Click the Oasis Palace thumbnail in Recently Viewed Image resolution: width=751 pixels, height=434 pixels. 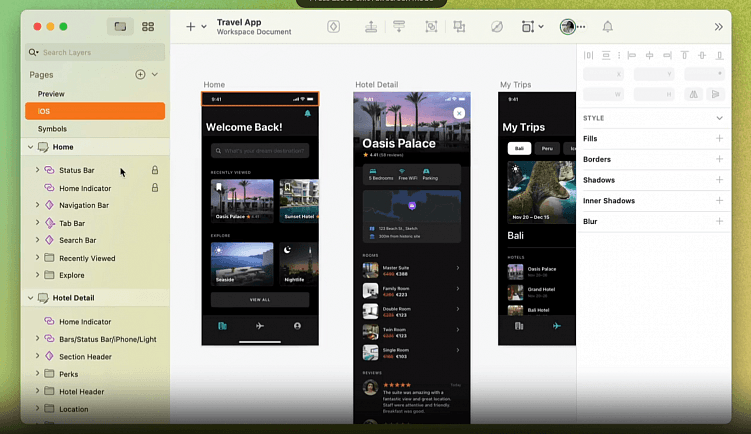pos(242,201)
